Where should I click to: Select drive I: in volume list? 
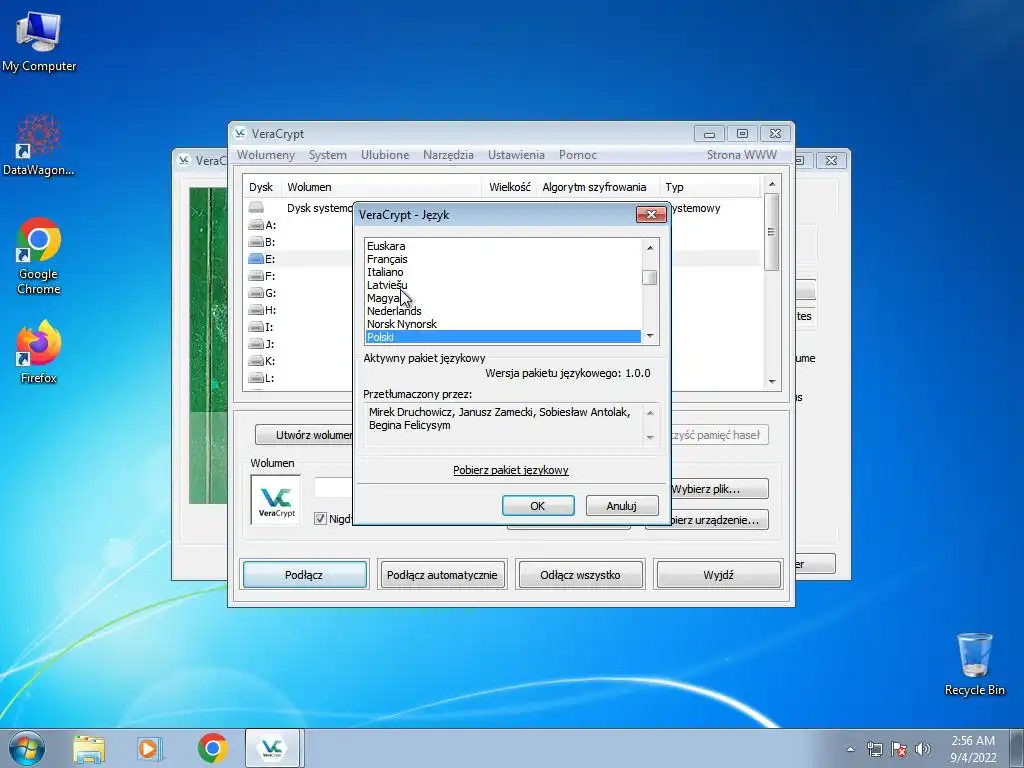[262, 327]
